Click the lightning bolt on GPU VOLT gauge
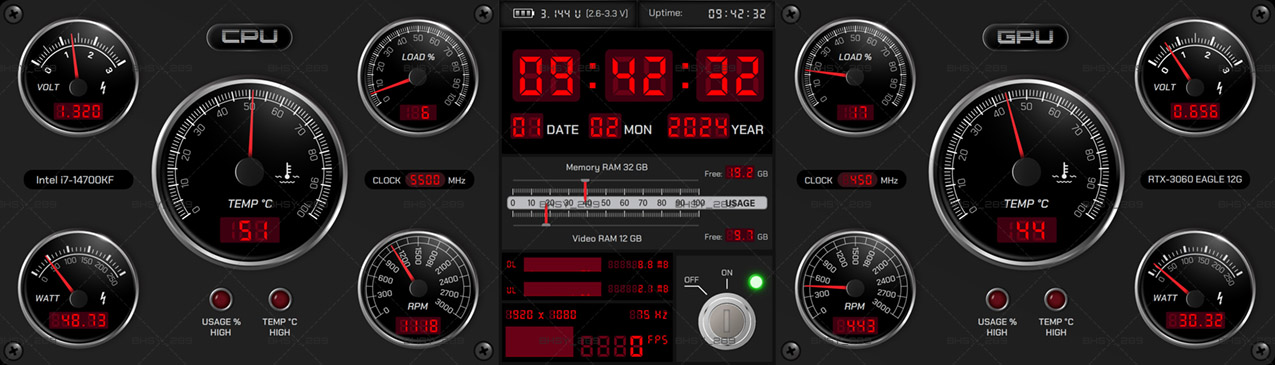The width and height of the screenshot is (1275, 365). (x=1220, y=87)
